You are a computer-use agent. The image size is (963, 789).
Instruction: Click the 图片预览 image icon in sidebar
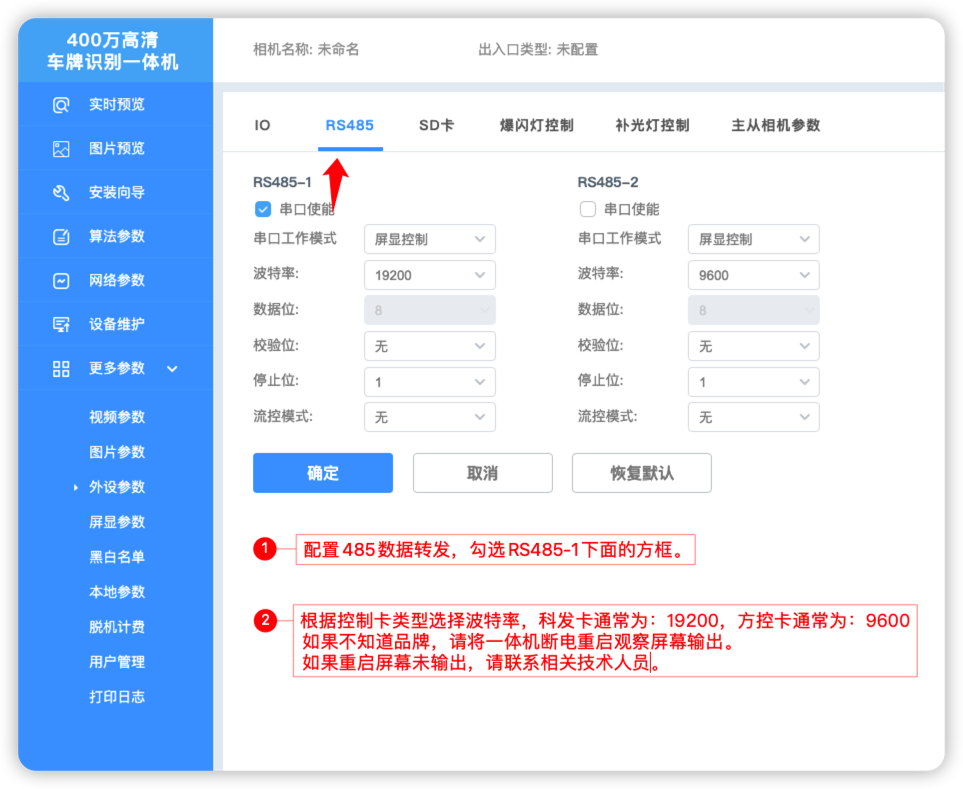(61, 149)
